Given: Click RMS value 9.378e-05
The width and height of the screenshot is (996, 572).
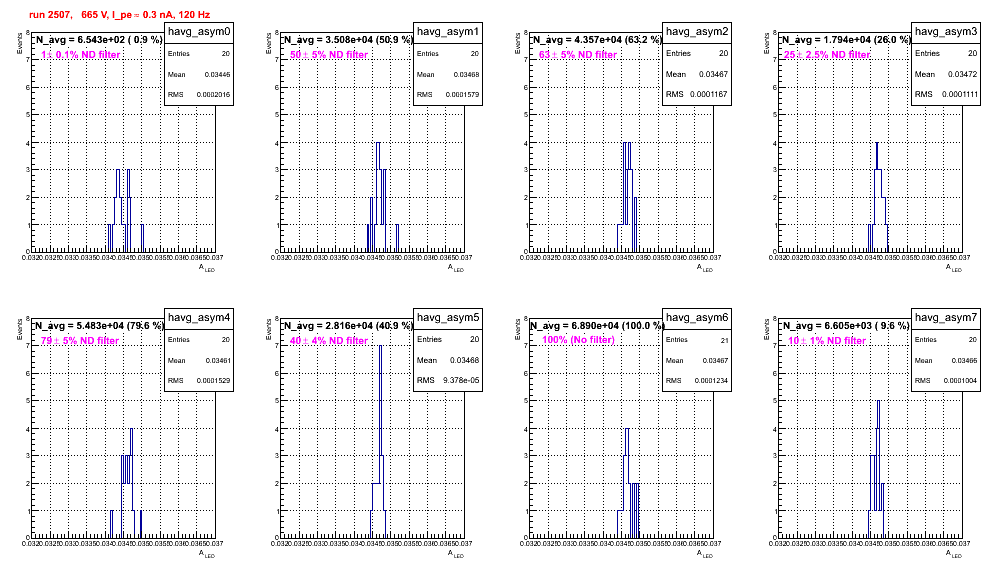Looking at the screenshot, I should (461, 380).
